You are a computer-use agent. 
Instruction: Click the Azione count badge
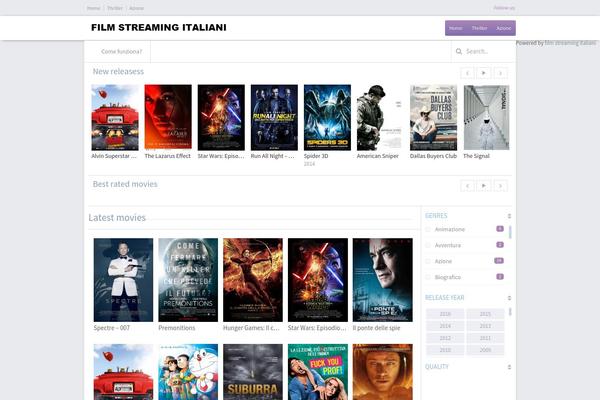point(499,261)
